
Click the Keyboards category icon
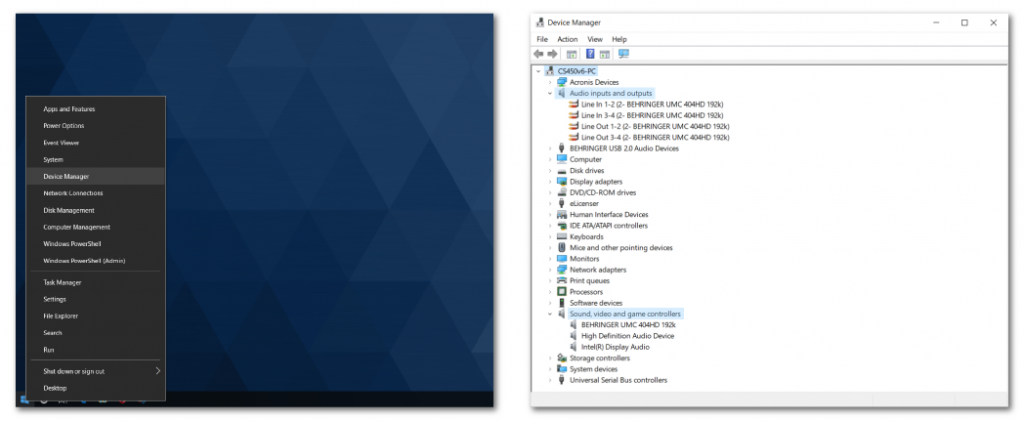pos(561,237)
